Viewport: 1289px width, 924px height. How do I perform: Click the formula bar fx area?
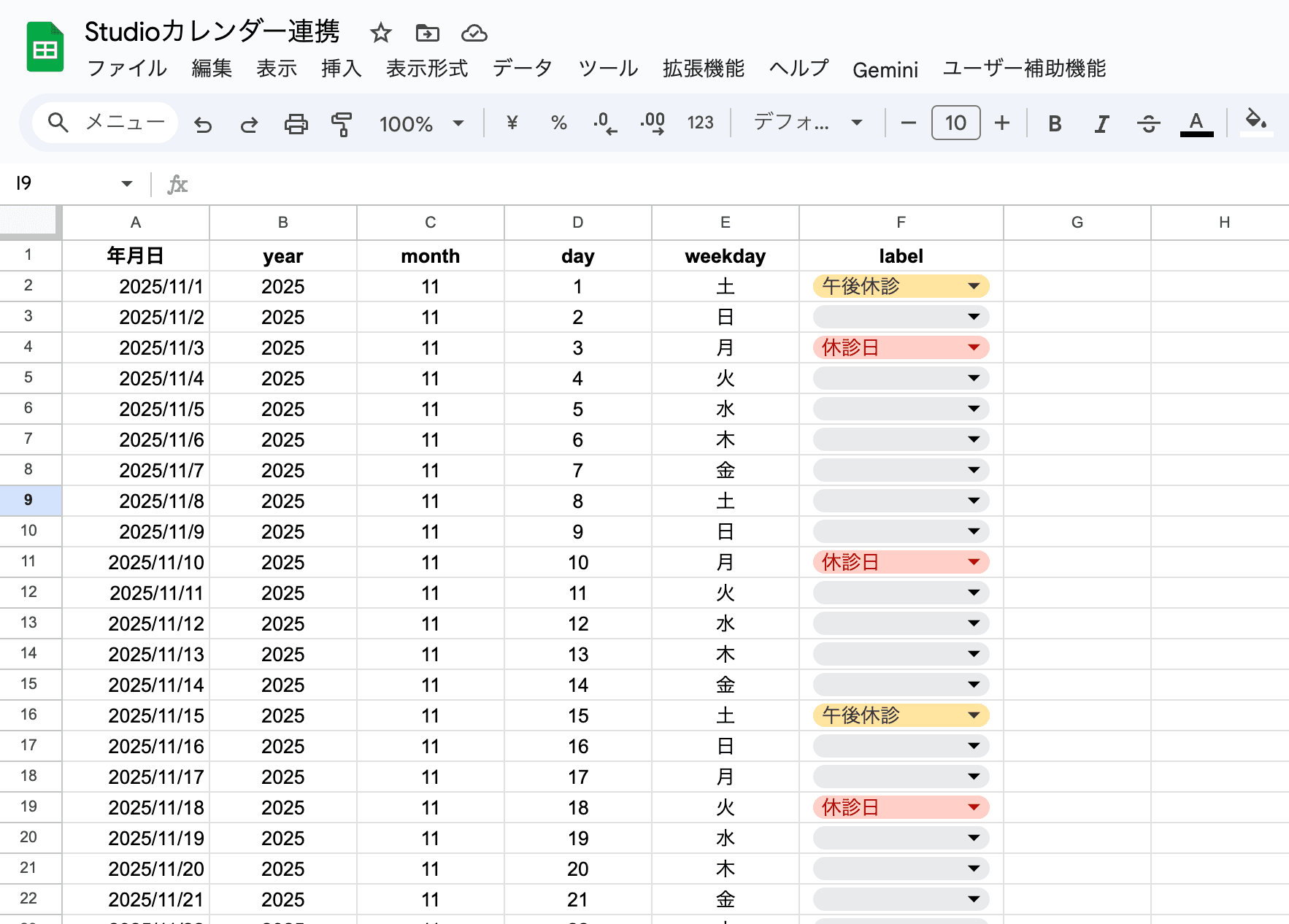177,185
